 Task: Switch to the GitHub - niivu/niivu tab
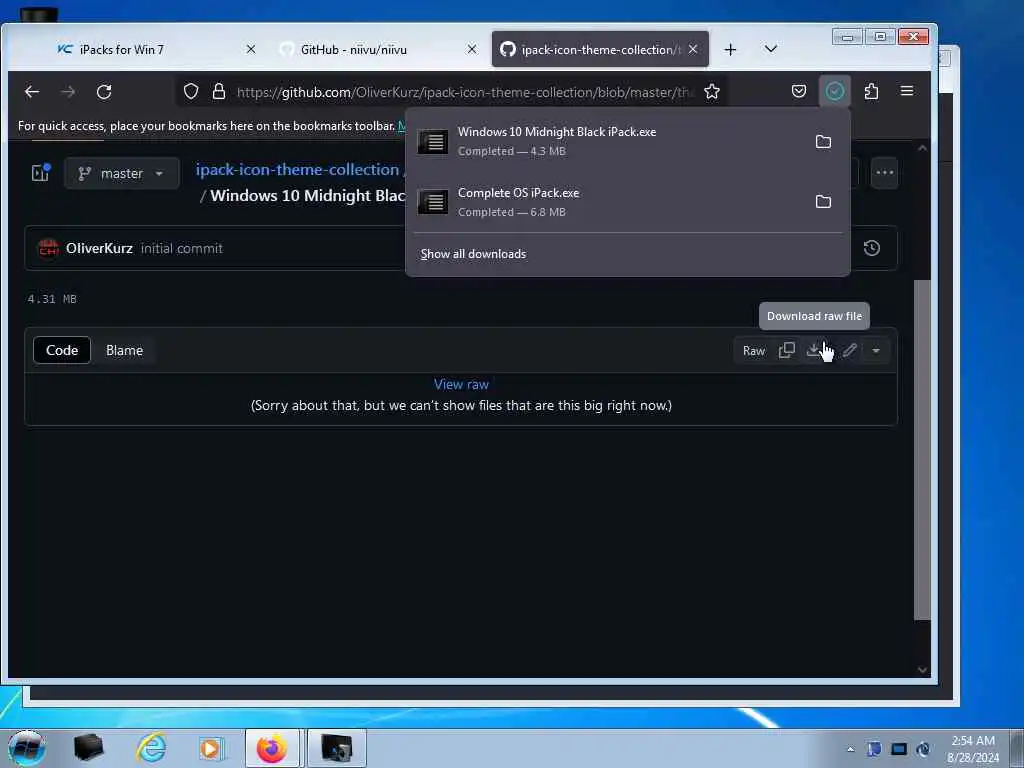tap(353, 50)
